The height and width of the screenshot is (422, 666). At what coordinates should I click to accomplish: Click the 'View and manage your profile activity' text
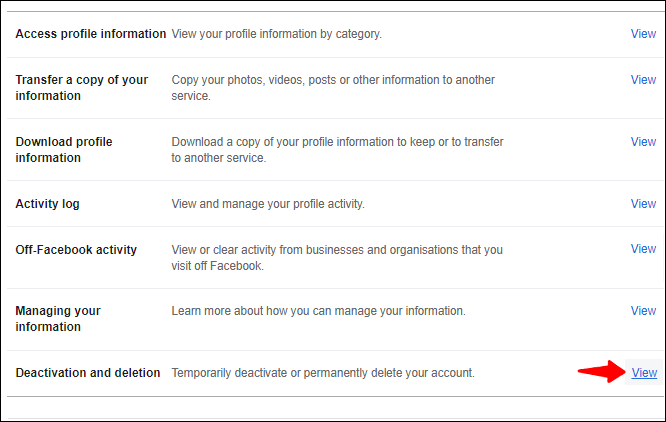click(268, 204)
